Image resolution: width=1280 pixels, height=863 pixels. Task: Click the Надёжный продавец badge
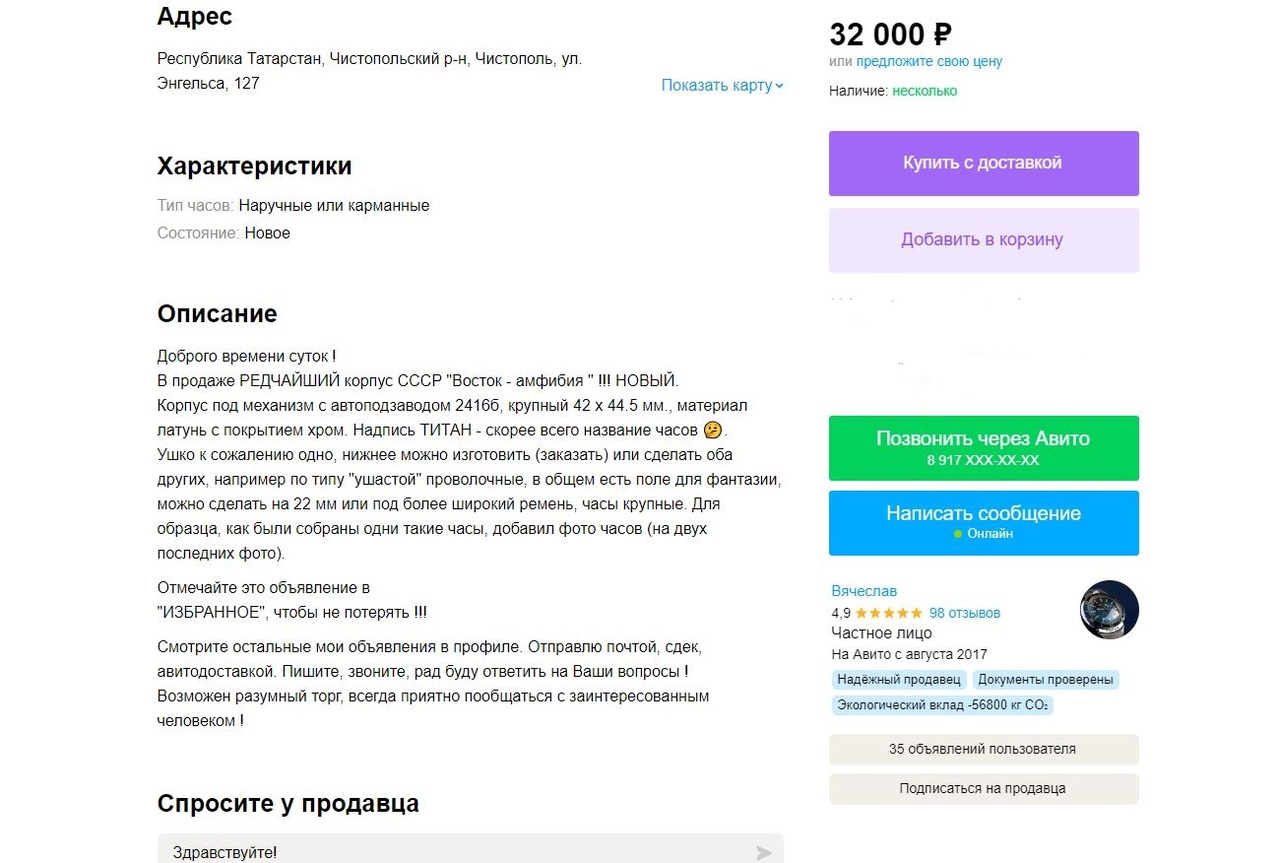[x=898, y=680]
